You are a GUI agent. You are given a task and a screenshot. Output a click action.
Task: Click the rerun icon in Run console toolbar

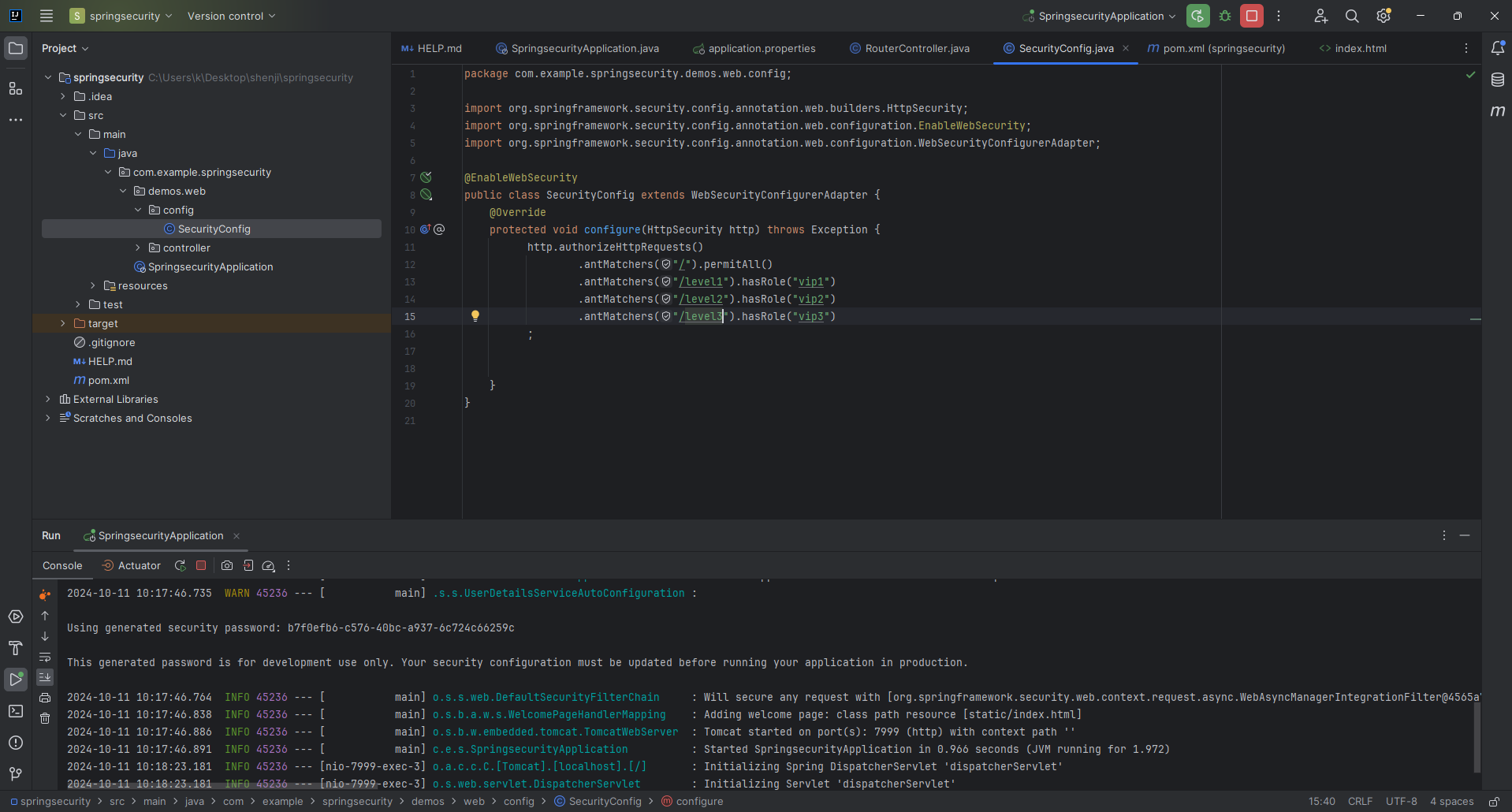tap(180, 565)
